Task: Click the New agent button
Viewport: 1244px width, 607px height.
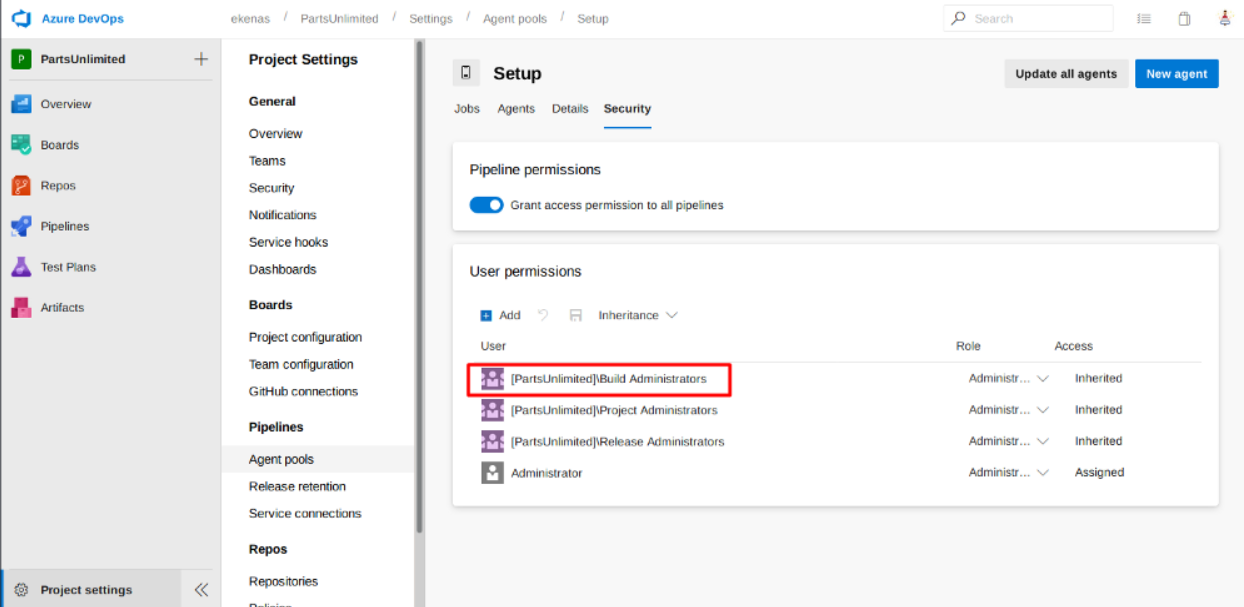Action: point(1176,74)
